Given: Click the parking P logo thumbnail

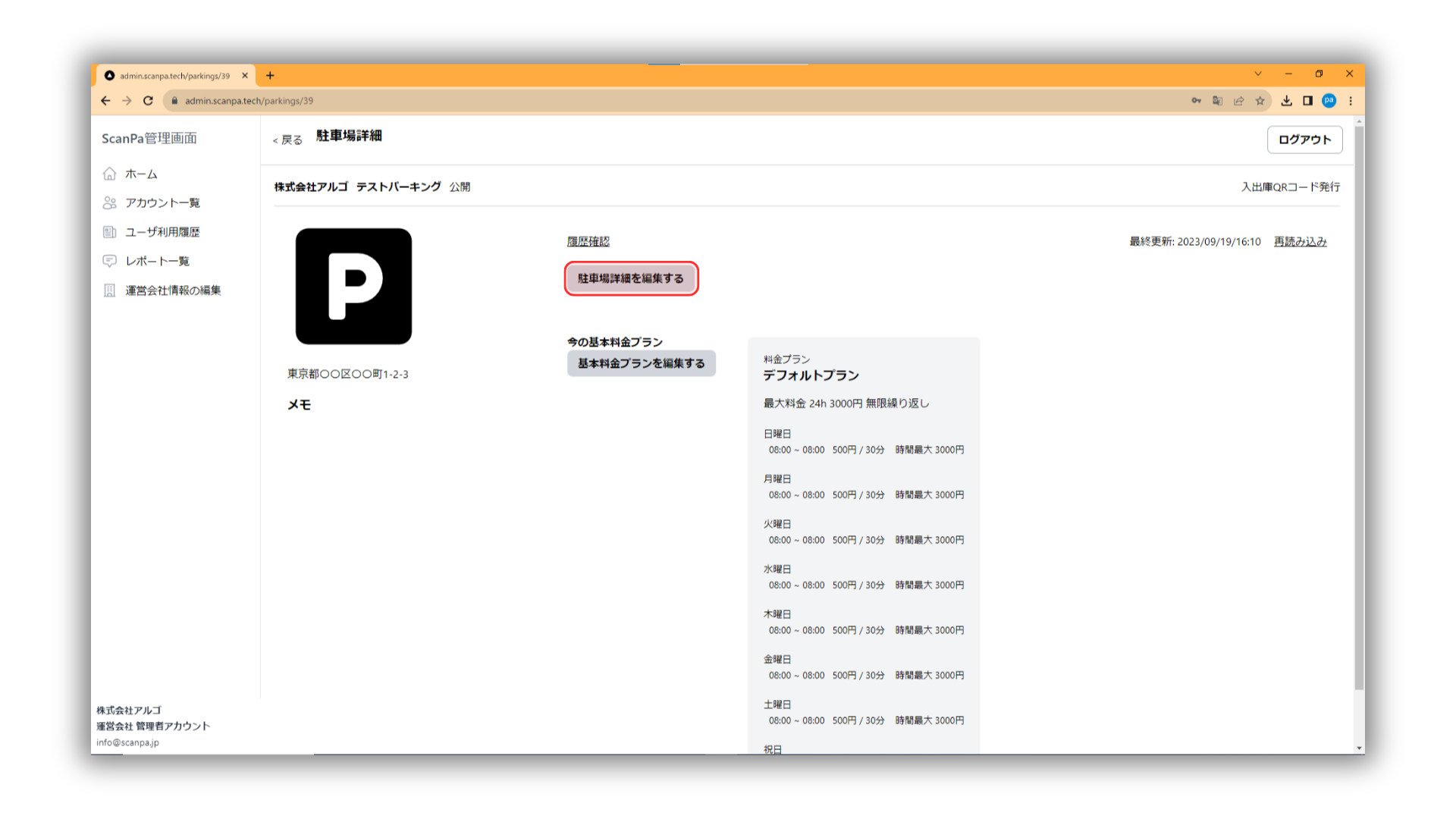Looking at the screenshot, I should pos(353,286).
